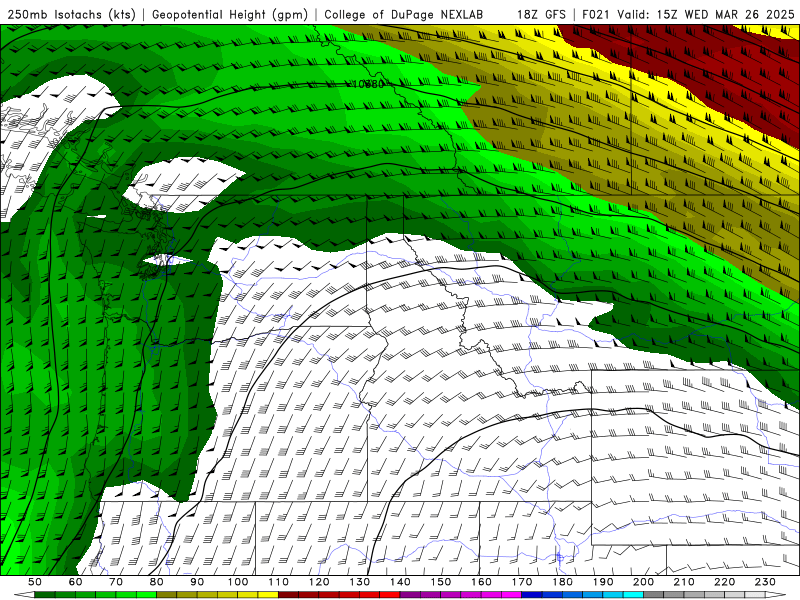Click the 130 value on the color scale
The image size is (800, 600).
tap(359, 582)
